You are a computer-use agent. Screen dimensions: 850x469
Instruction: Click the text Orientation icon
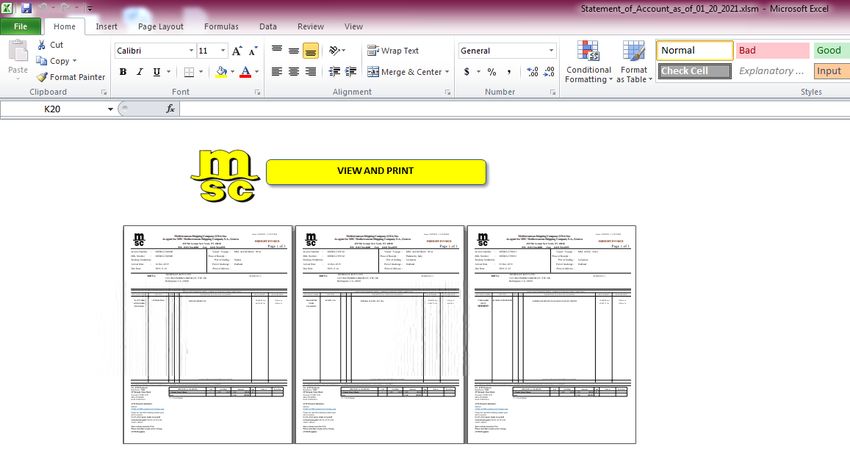[334, 50]
